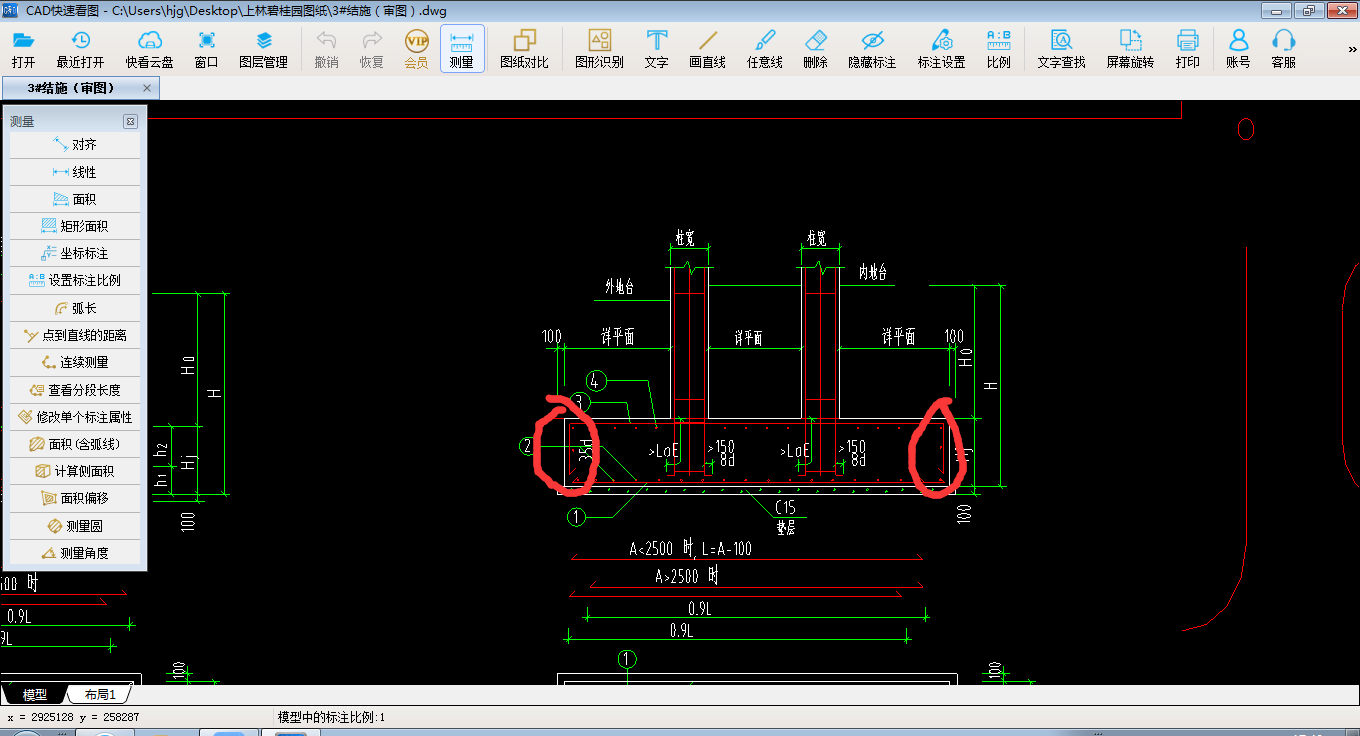The height and width of the screenshot is (736, 1360).
Task: Click the 内地台 drawing label
Action: pyautogui.click(x=872, y=272)
